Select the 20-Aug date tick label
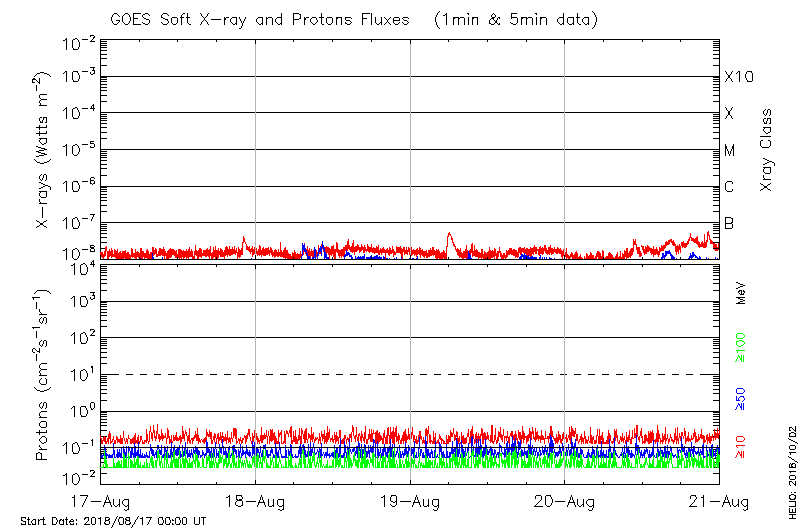 [565, 501]
